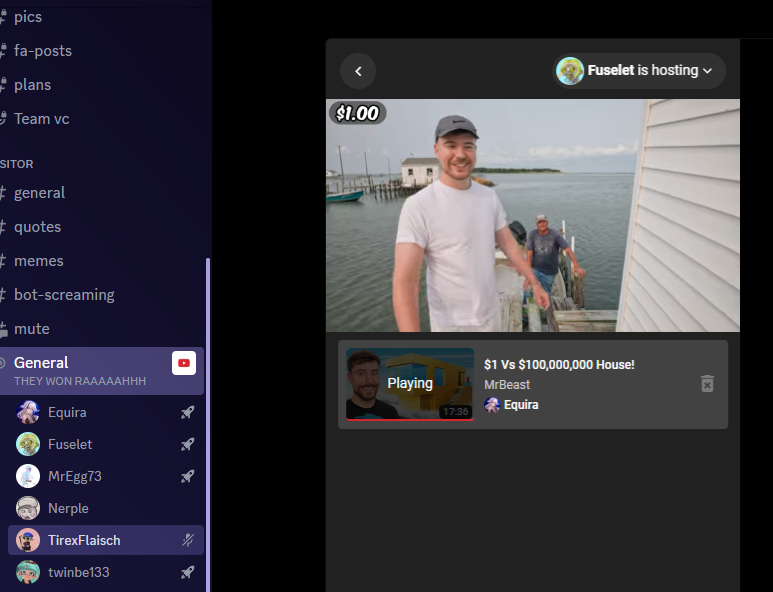Click Equira's name in the queue card

pyautogui.click(x=521, y=405)
